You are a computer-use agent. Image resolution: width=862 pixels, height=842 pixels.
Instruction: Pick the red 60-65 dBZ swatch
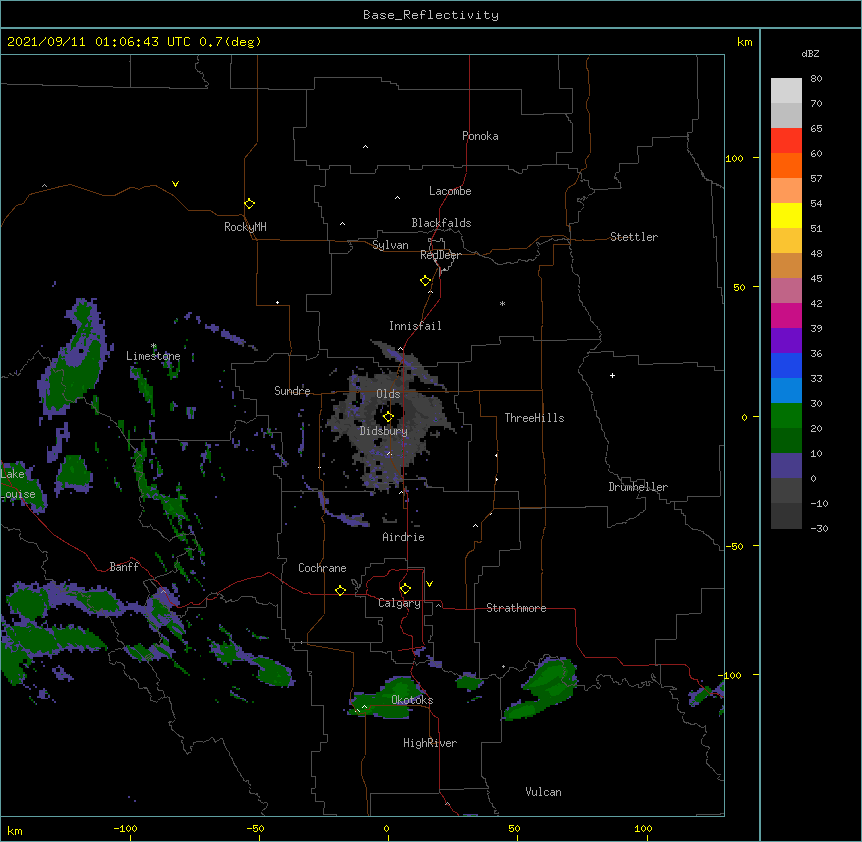pos(786,141)
